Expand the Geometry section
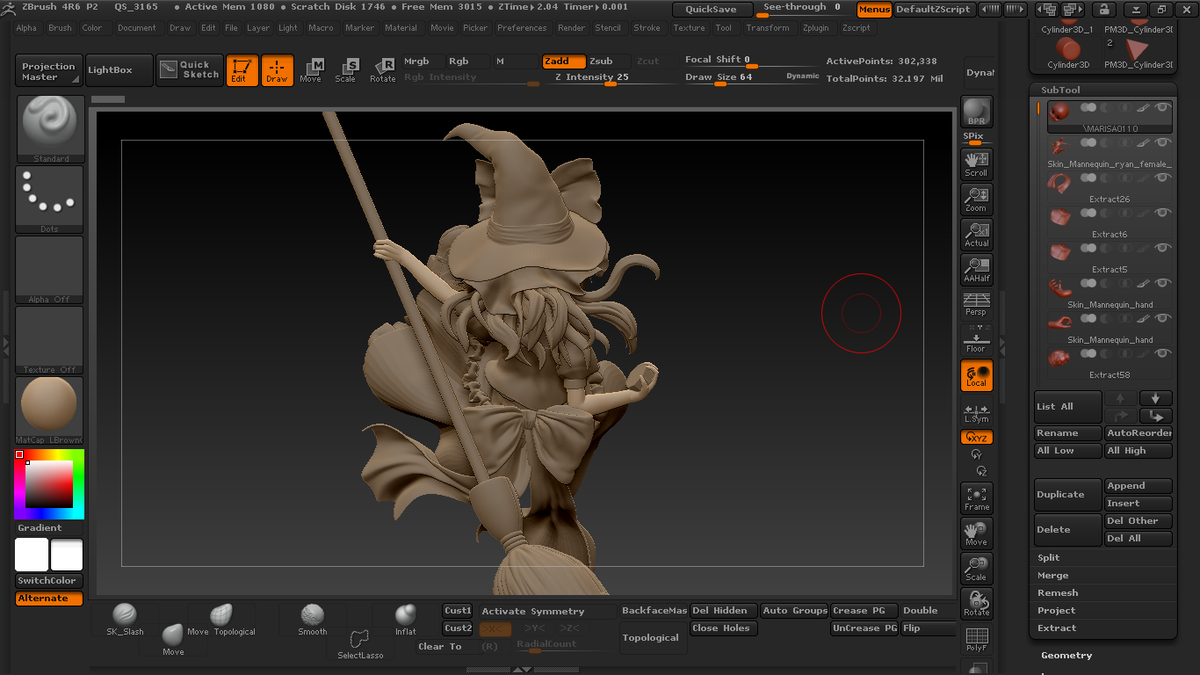 click(1066, 655)
